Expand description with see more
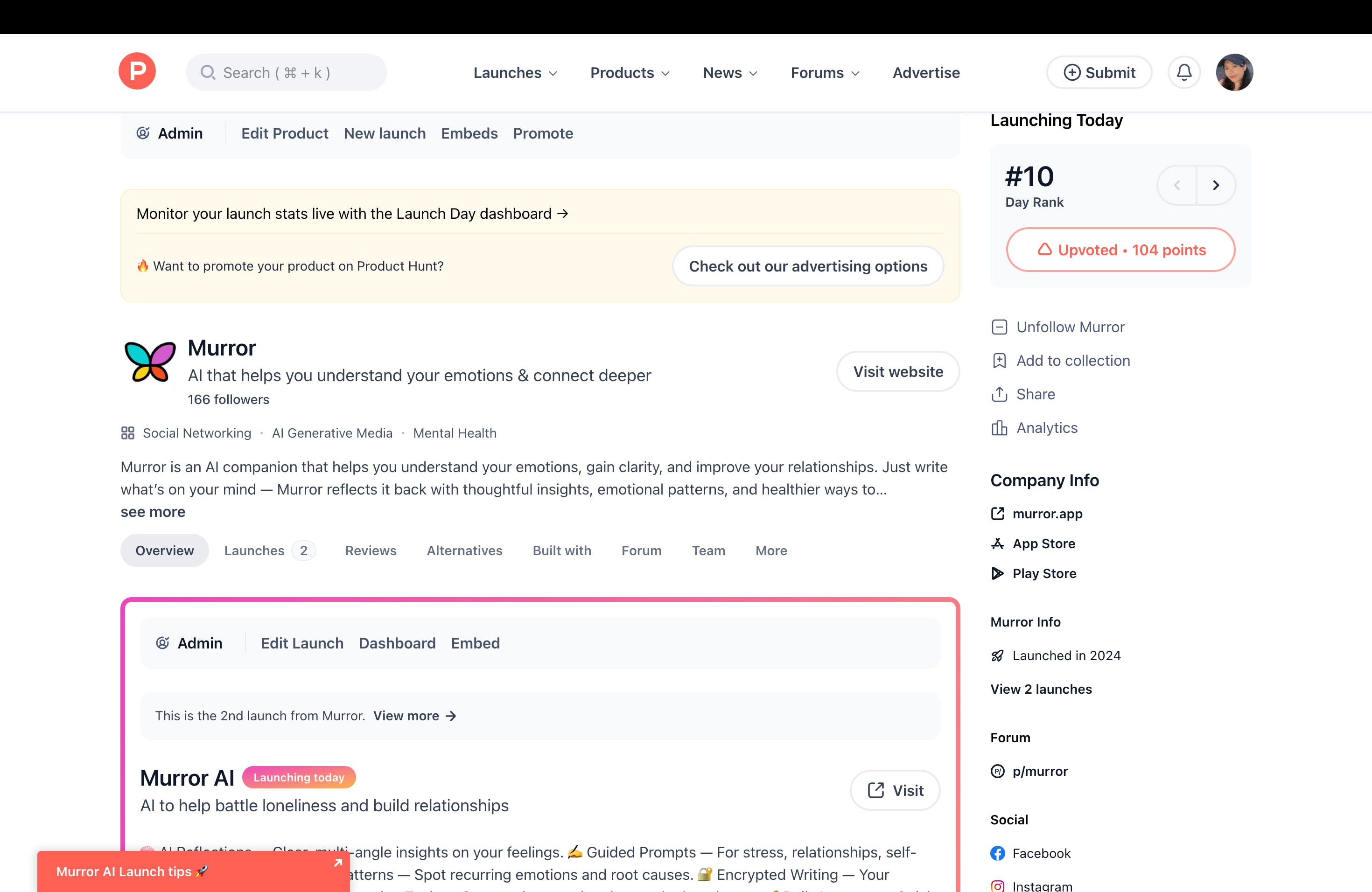This screenshot has width=1372, height=892. [153, 512]
